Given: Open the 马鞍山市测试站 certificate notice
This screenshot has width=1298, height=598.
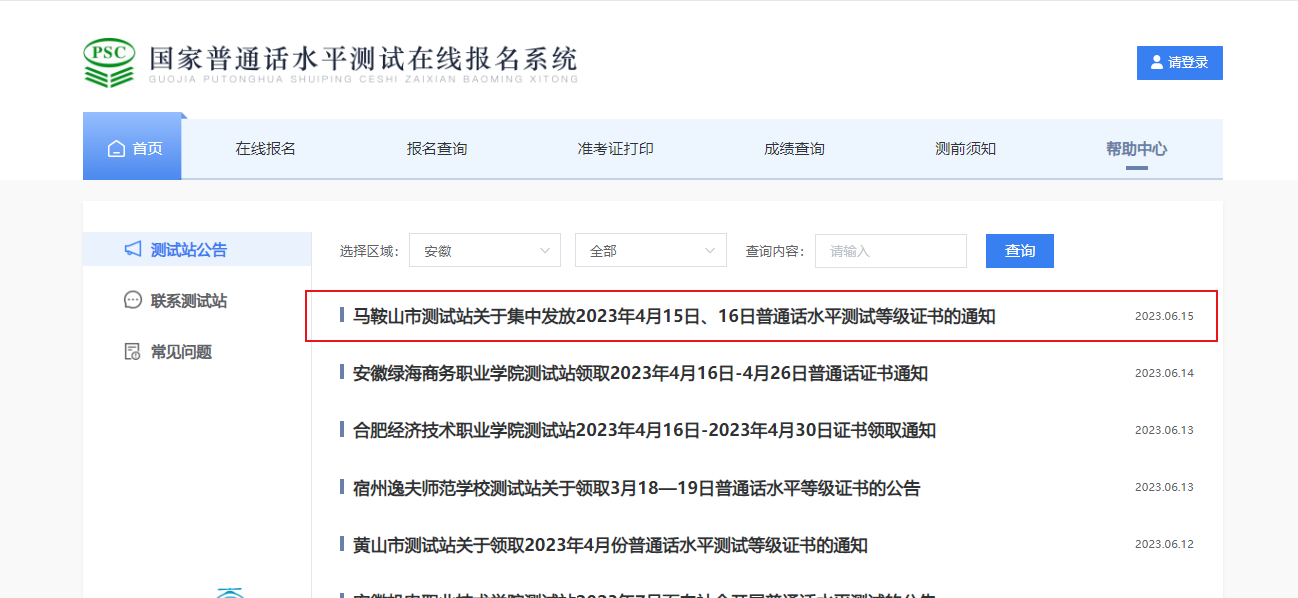Looking at the screenshot, I should coord(674,317).
